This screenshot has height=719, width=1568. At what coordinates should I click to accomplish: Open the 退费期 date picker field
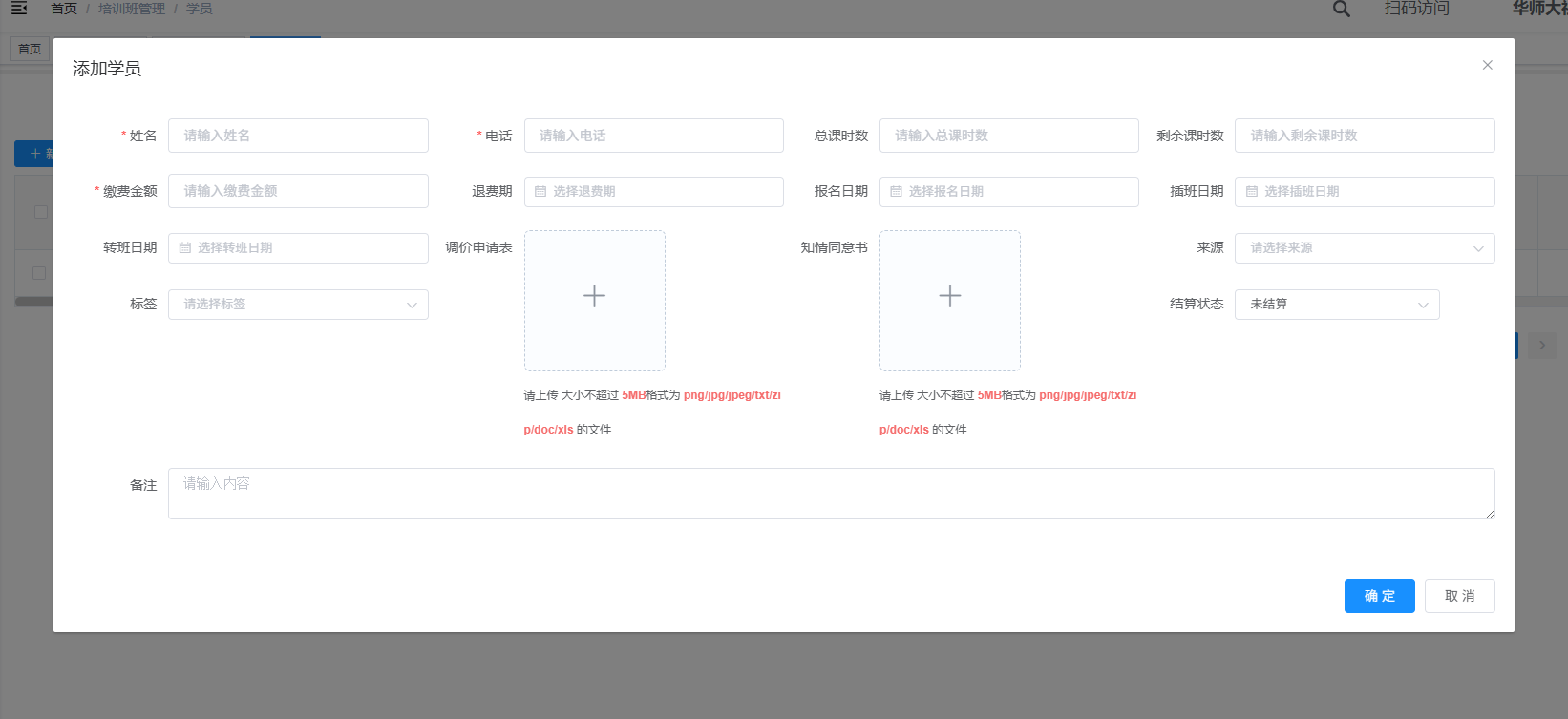pos(654,192)
